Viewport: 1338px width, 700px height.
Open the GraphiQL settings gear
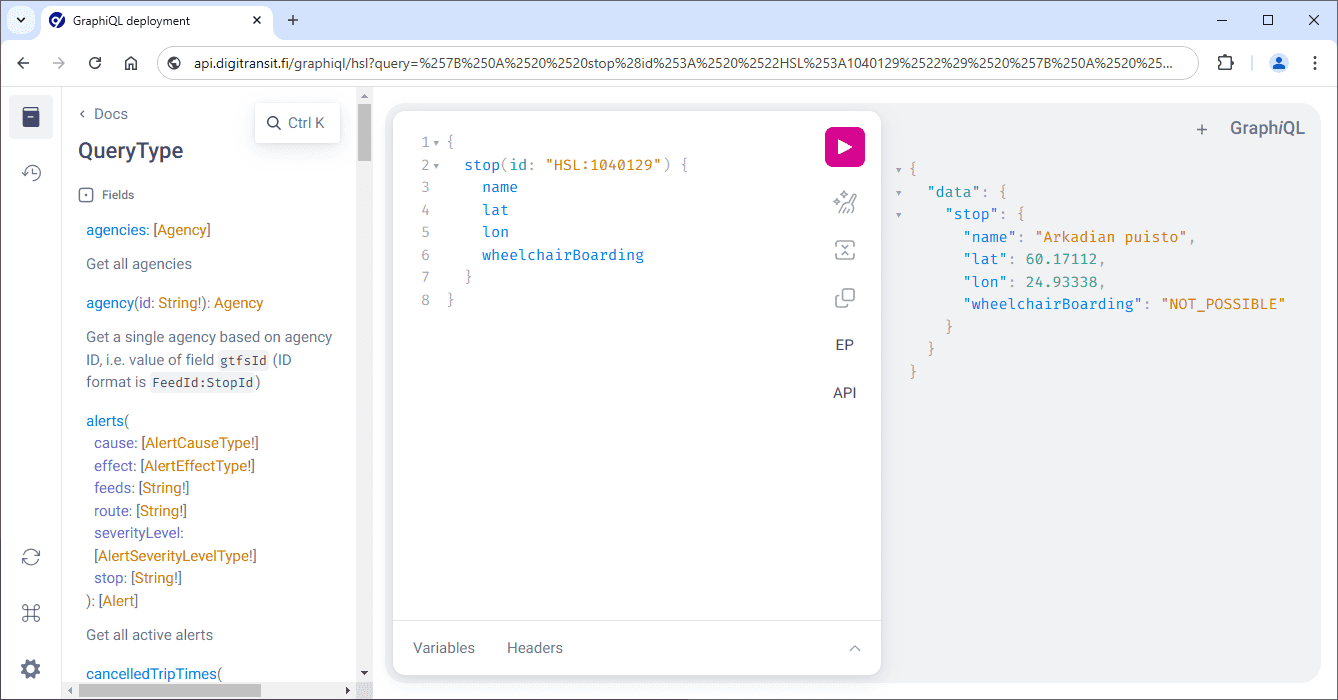click(x=31, y=669)
